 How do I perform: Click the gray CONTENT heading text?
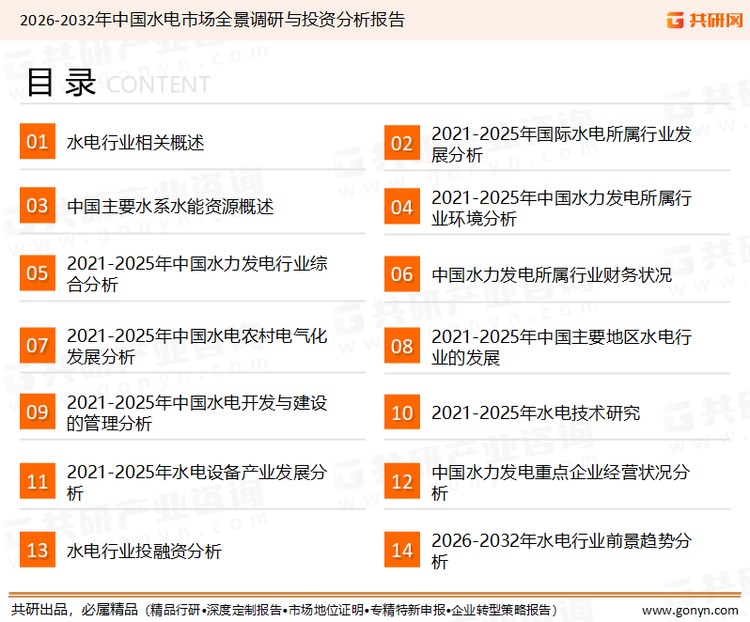coord(158,85)
